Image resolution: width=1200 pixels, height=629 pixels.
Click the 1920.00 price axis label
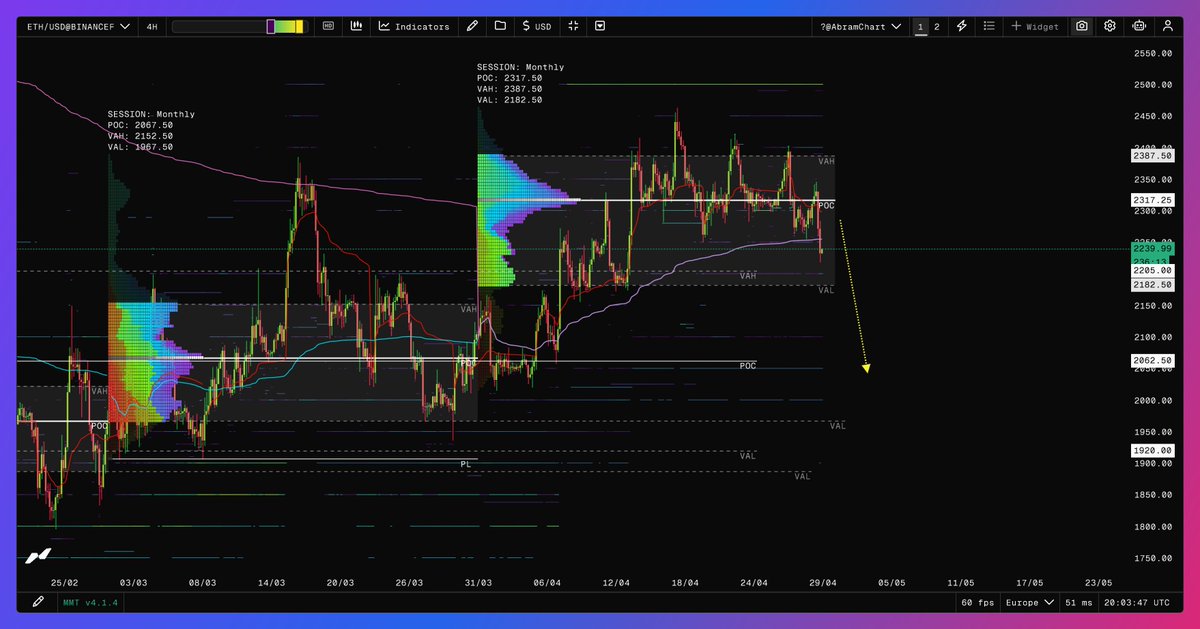[1151, 451]
